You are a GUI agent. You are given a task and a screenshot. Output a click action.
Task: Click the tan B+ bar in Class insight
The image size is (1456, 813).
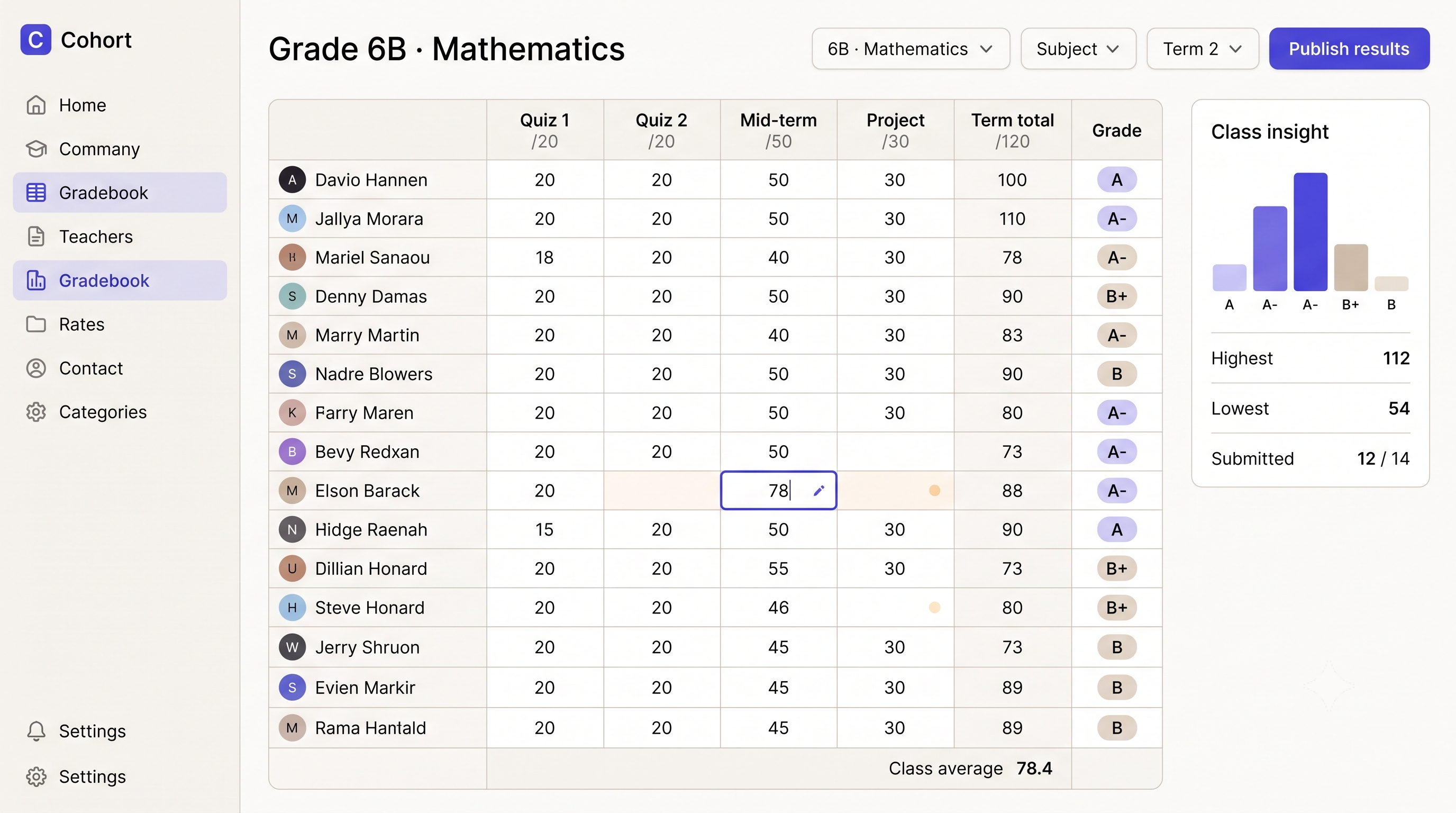pyautogui.click(x=1351, y=267)
